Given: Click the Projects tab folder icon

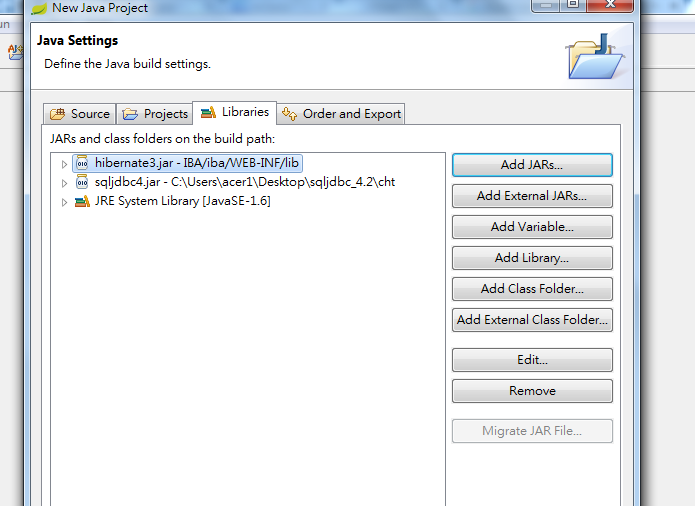Looking at the screenshot, I should coord(131,114).
